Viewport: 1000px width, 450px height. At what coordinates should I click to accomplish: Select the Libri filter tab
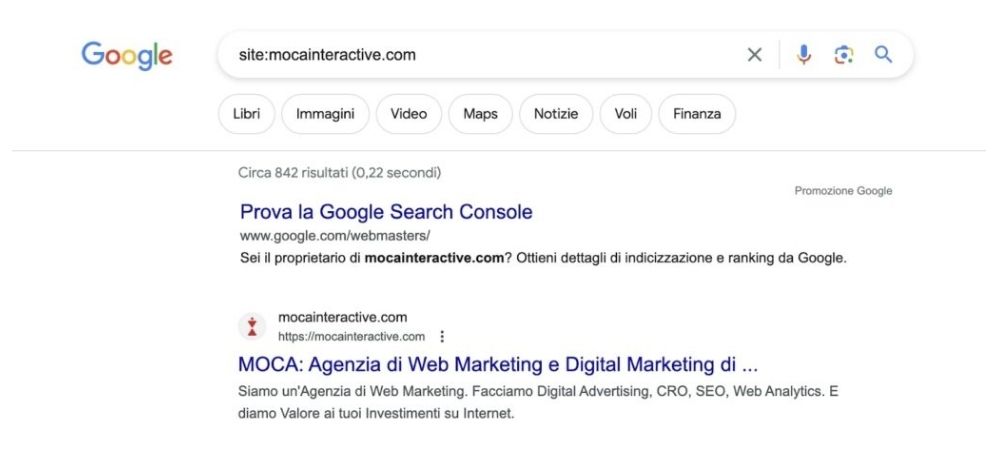[246, 114]
